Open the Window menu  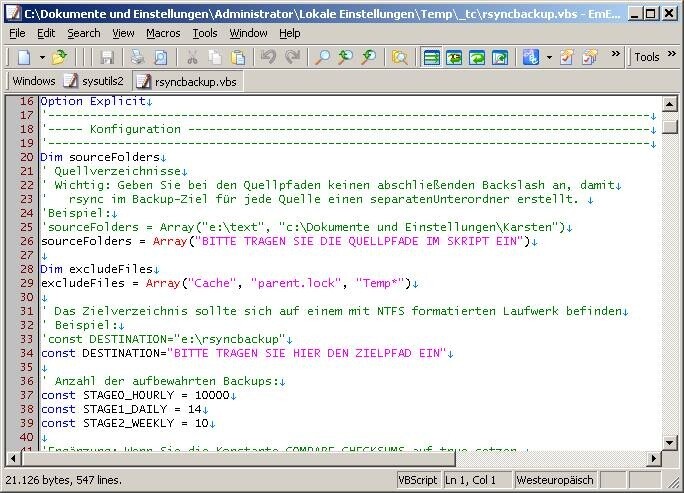[x=249, y=33]
